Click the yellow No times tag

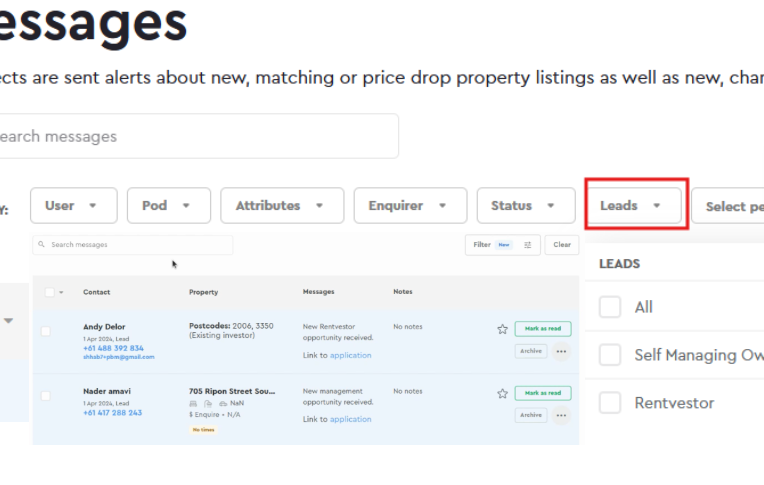(x=204, y=430)
